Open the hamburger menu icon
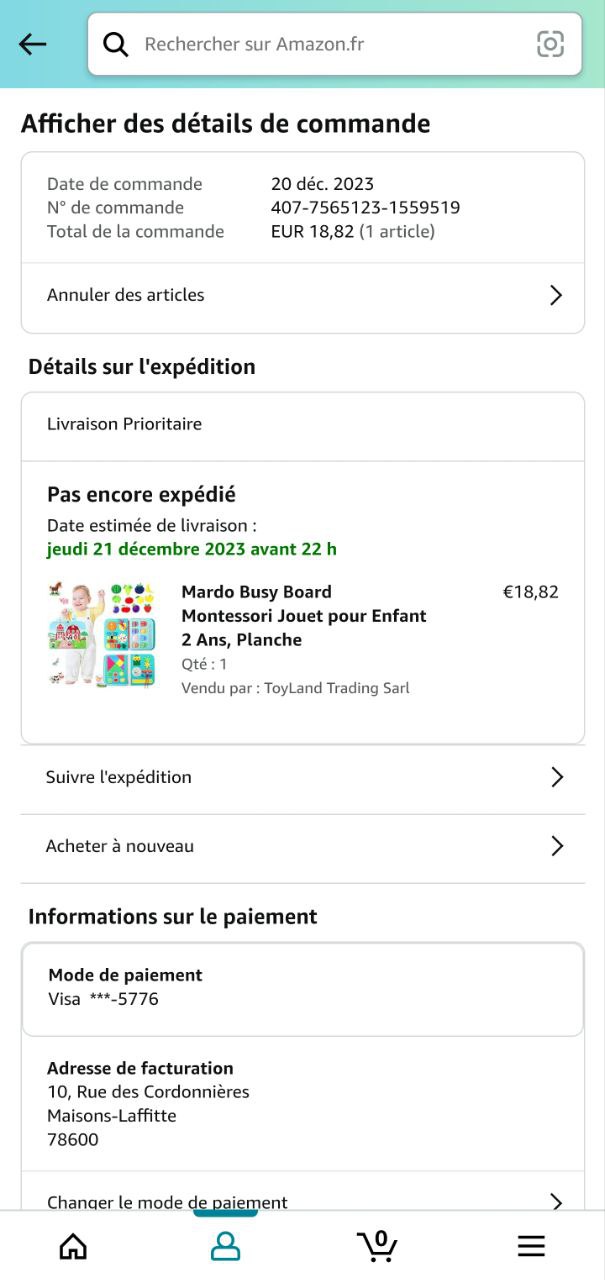This screenshot has height=1280, width=605. (531, 1246)
